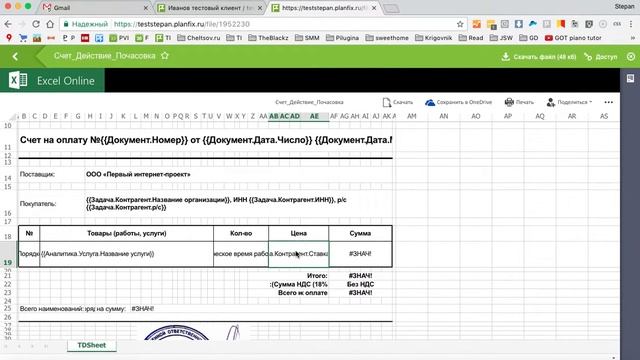Screen dimensions: 640x360
Task: Open the Read bookmarks folder
Action: pos(471,38)
